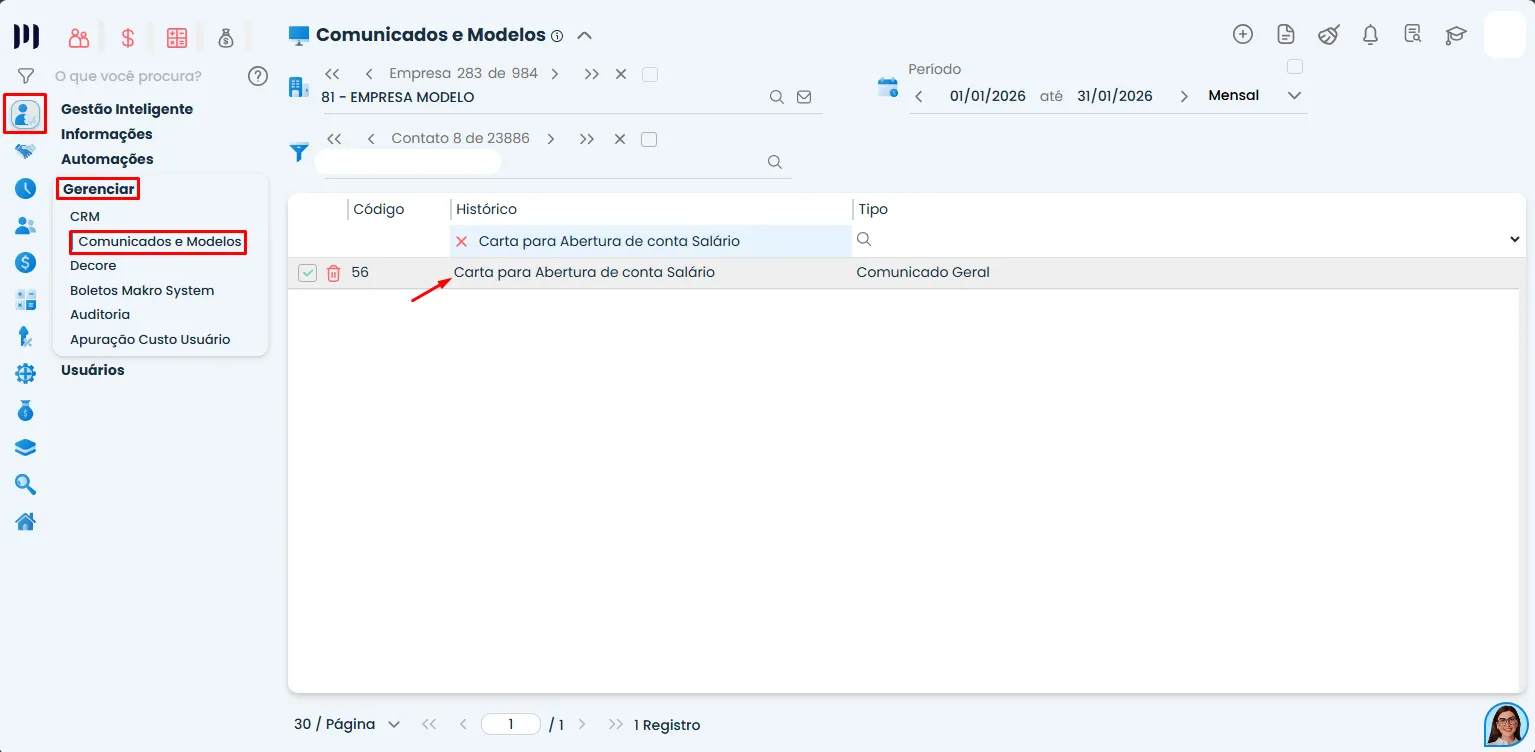Screen dimensions: 1535x752
Task: Click the envelope icon beside the company search field
Action: click(803, 97)
